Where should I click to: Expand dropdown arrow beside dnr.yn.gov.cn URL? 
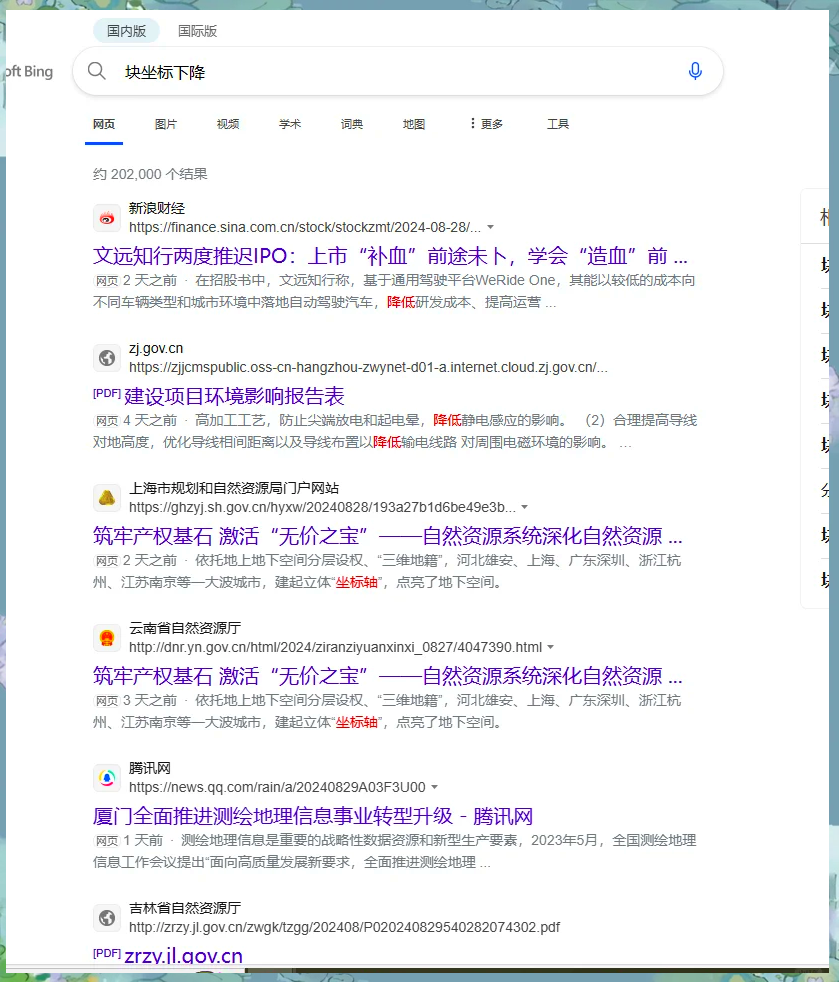(x=550, y=647)
